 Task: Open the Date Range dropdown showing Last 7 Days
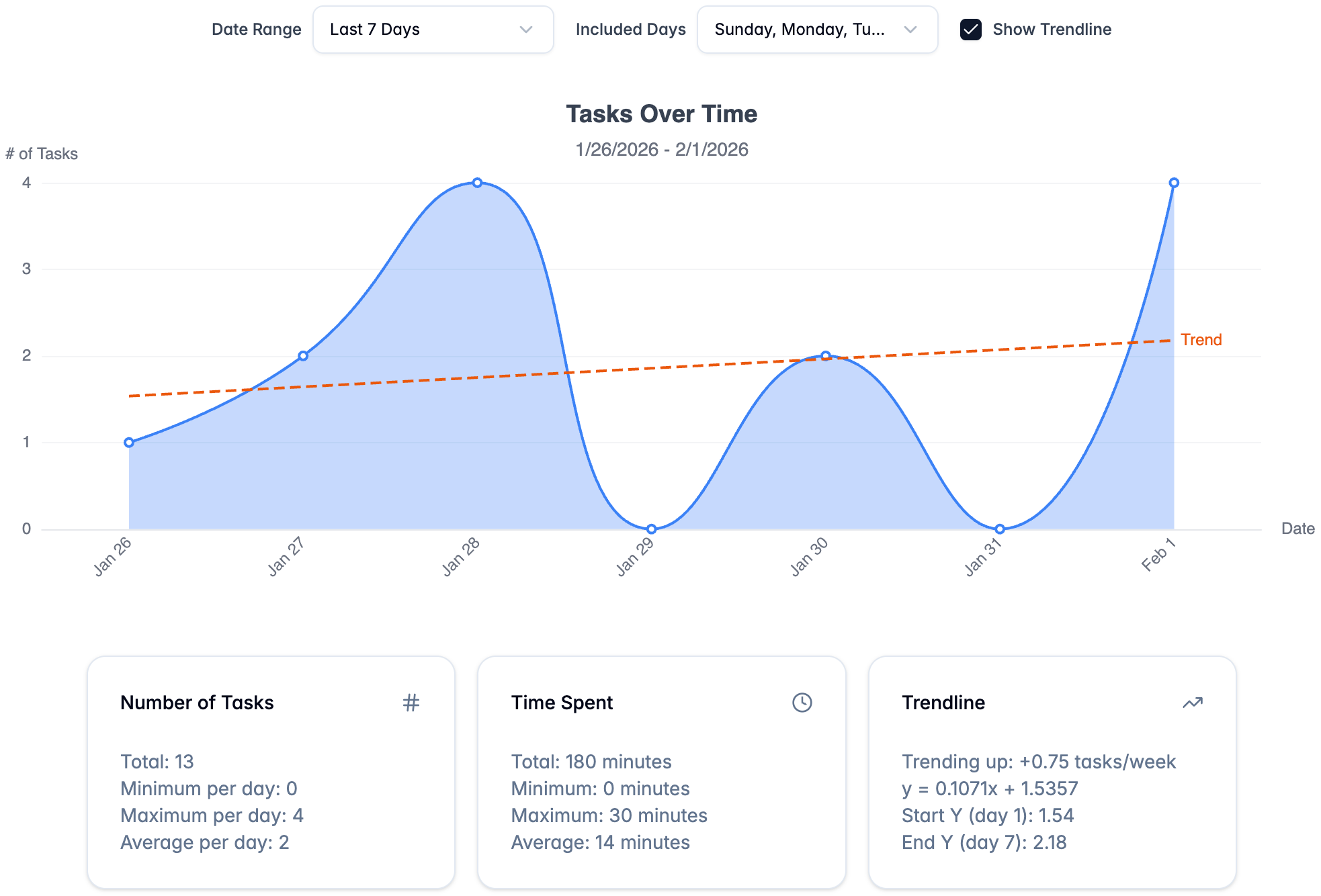coord(433,30)
